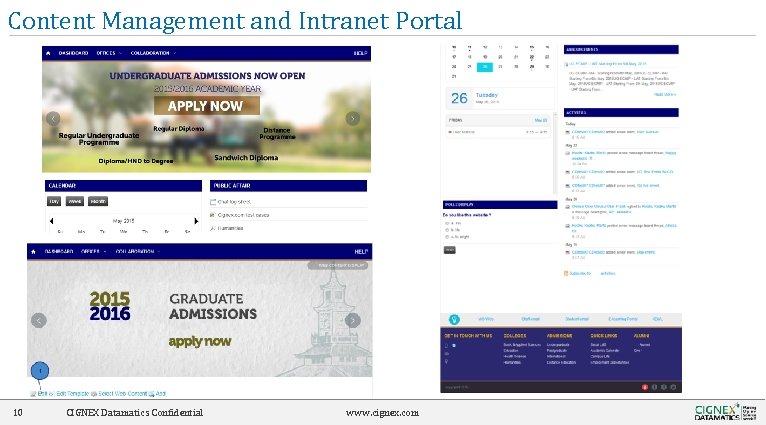Switch calendar to Week view
766x425 pixels.
pos(75,201)
